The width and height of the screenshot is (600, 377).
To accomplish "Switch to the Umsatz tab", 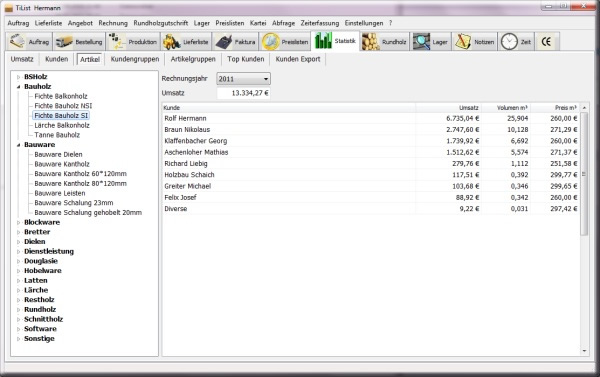I will click(x=22, y=59).
